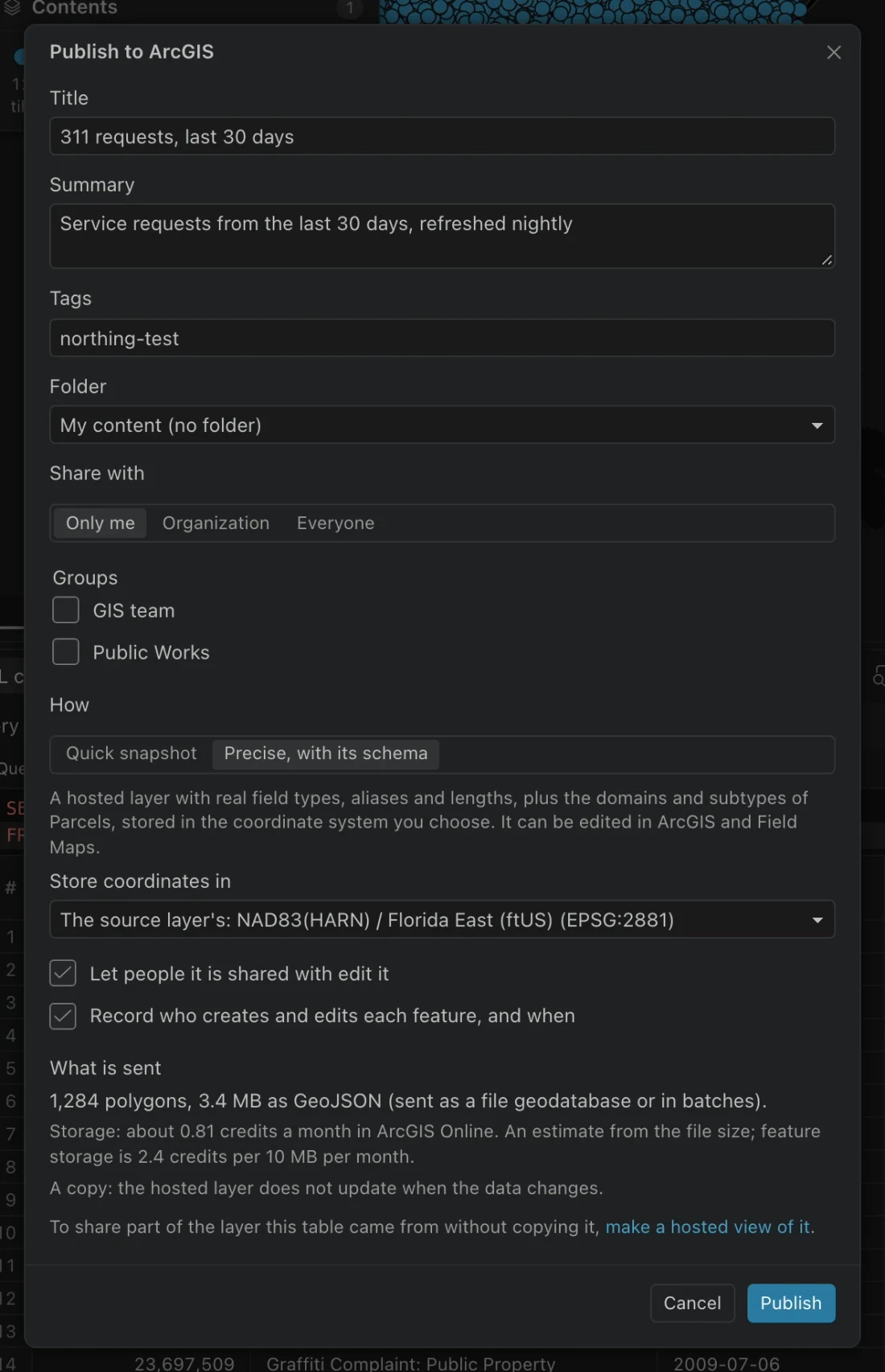885x1372 pixels.
Task: Click the 23,697,509 table cell
Action: [184, 1363]
